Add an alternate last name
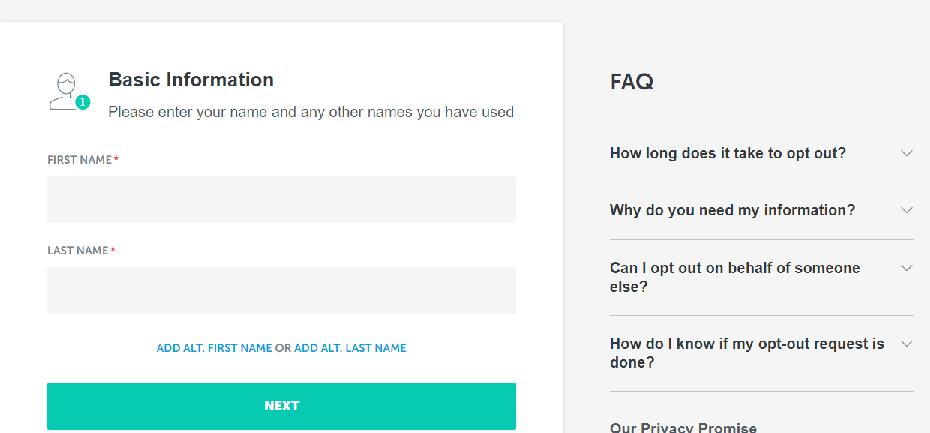 click(350, 348)
